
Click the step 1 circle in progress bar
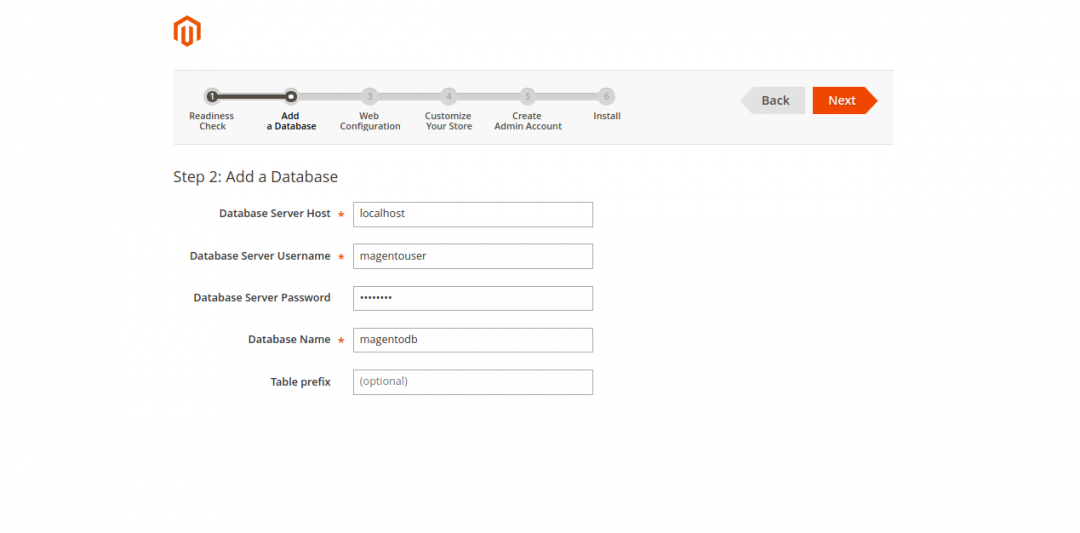212,97
